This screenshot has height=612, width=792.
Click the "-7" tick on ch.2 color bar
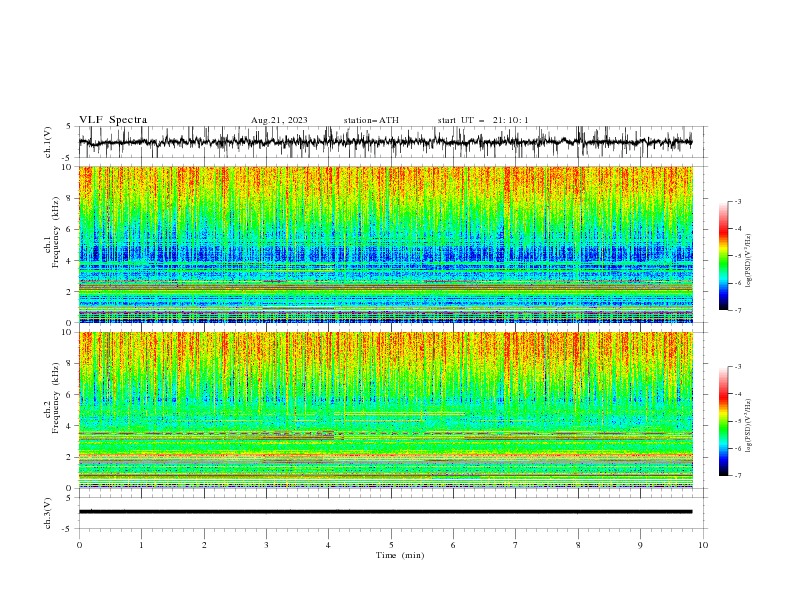[x=738, y=475]
